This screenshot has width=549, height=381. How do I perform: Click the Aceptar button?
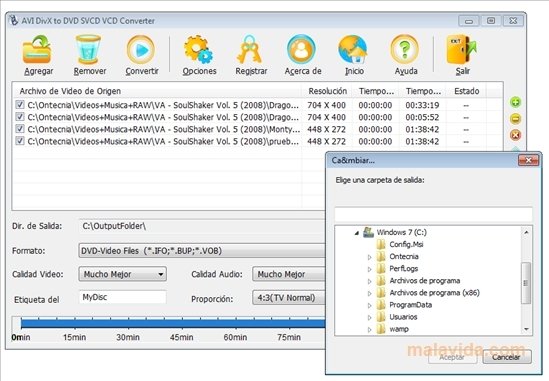click(x=452, y=357)
